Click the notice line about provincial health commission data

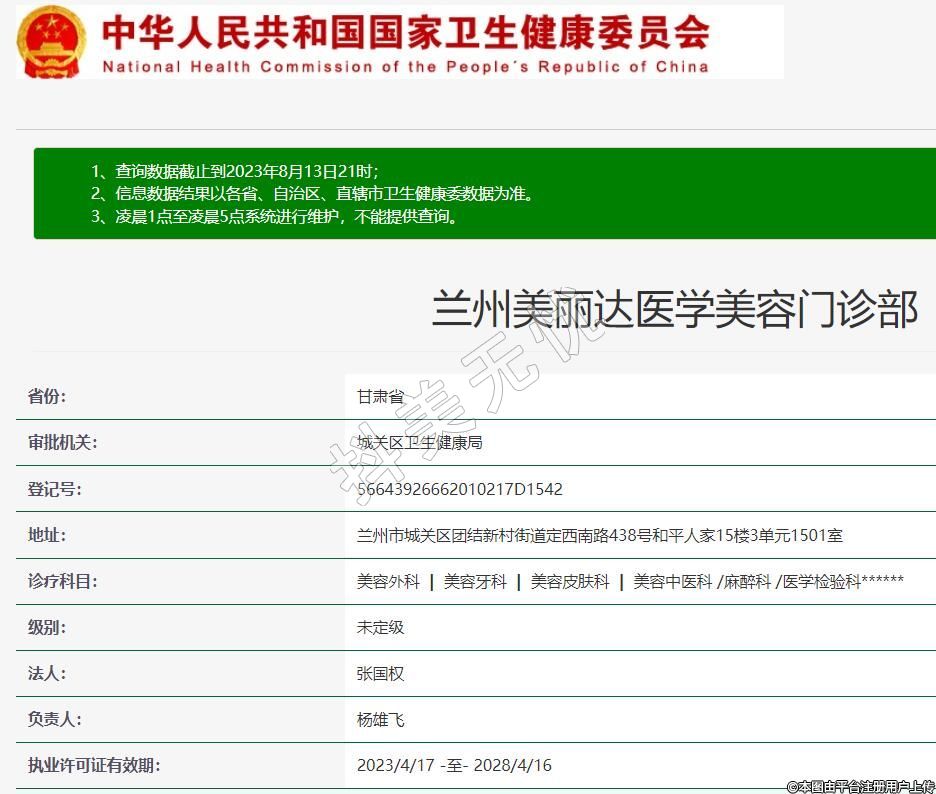click(x=312, y=194)
